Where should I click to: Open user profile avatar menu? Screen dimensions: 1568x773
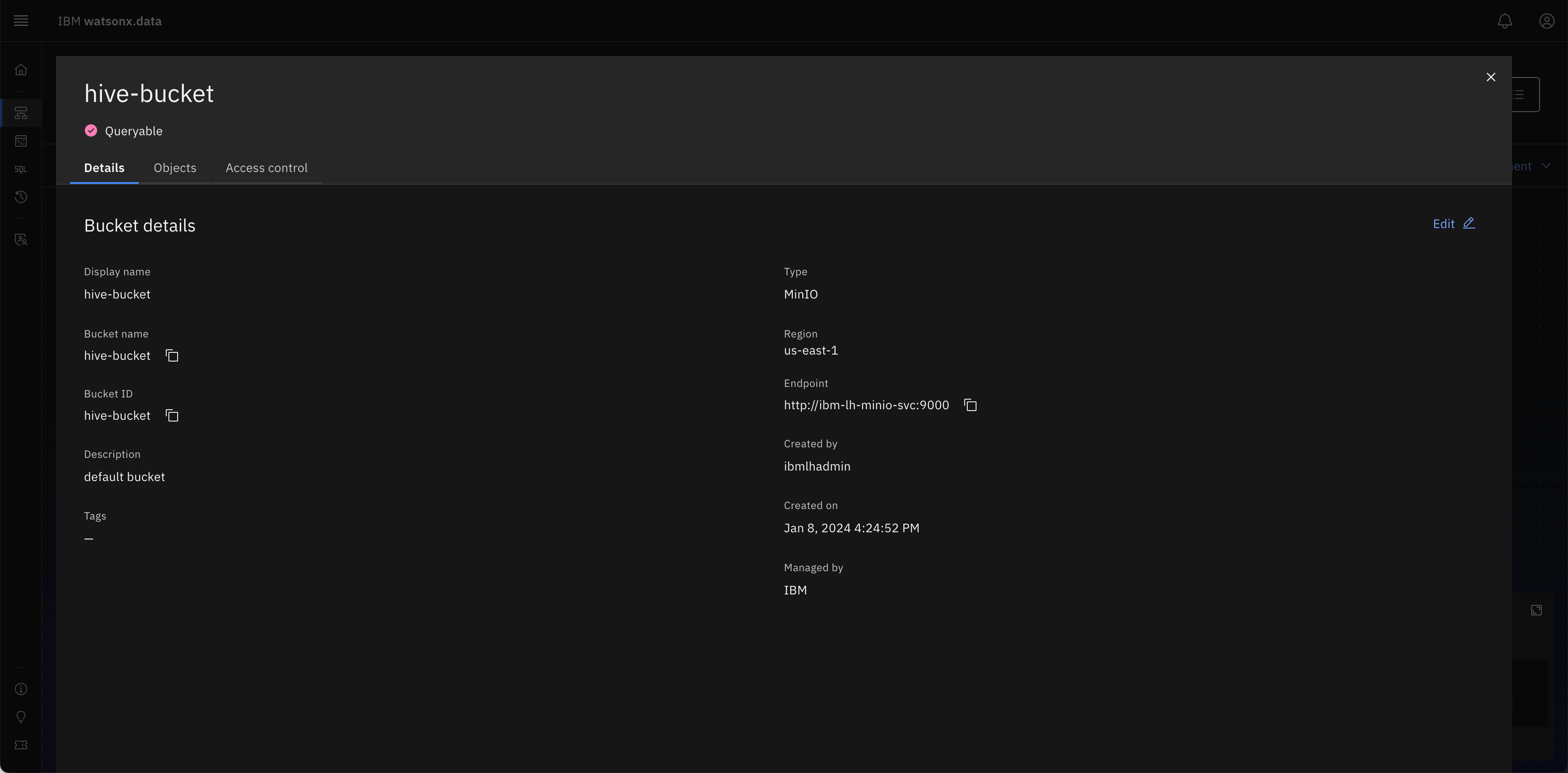point(1547,21)
